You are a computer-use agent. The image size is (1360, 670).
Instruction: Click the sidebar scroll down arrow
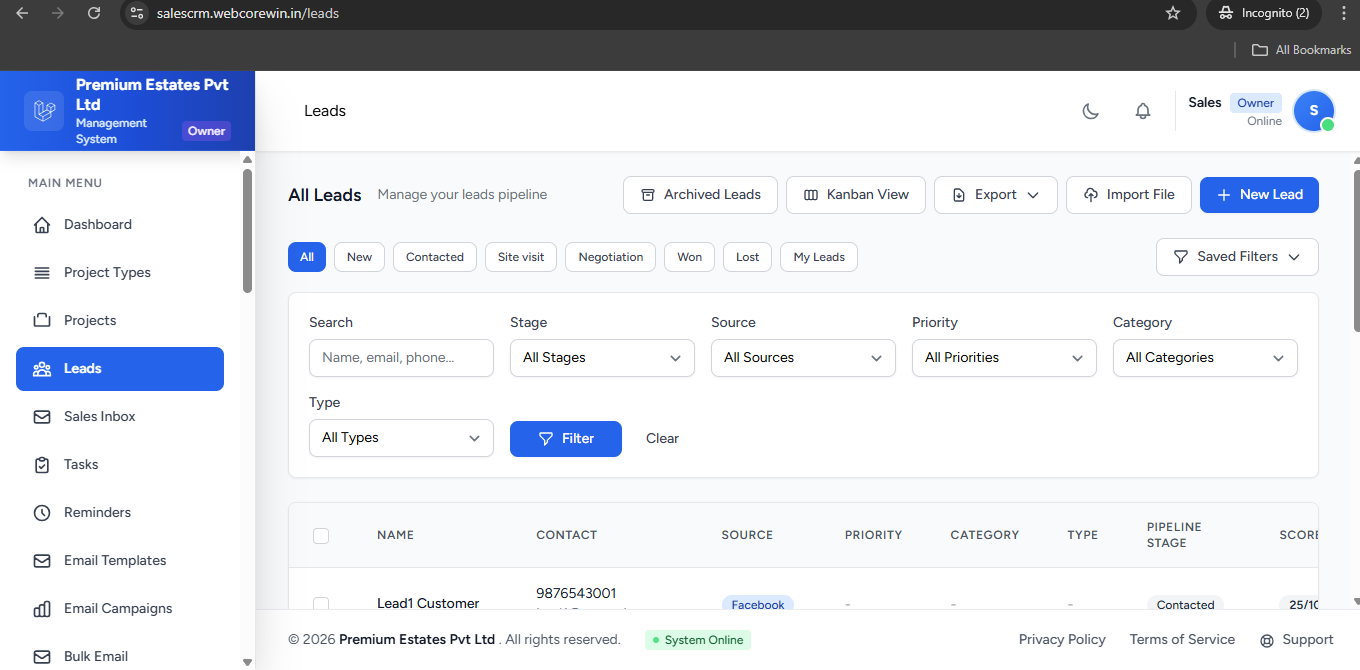click(x=247, y=662)
